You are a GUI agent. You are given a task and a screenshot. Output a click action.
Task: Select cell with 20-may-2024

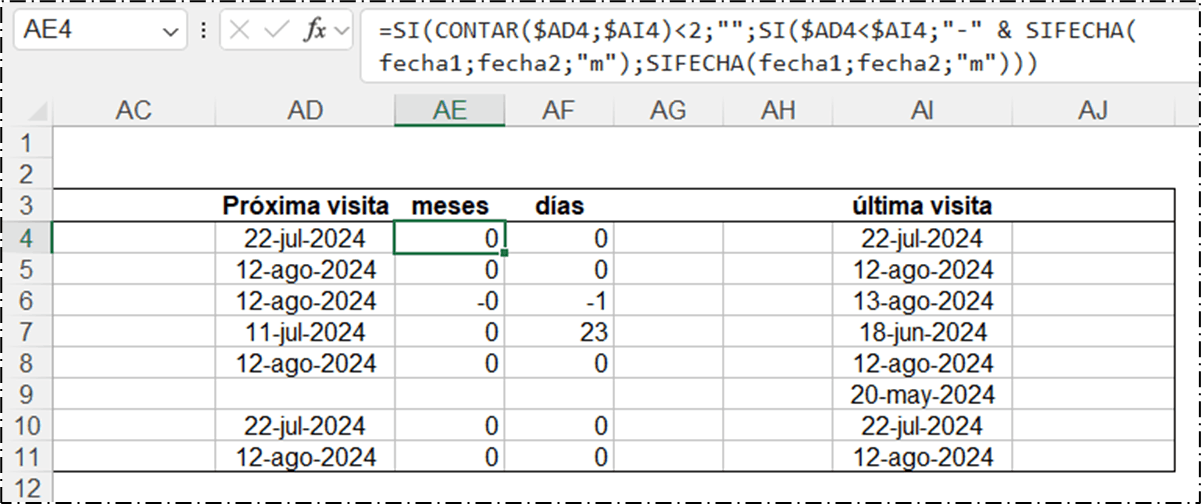(922, 394)
